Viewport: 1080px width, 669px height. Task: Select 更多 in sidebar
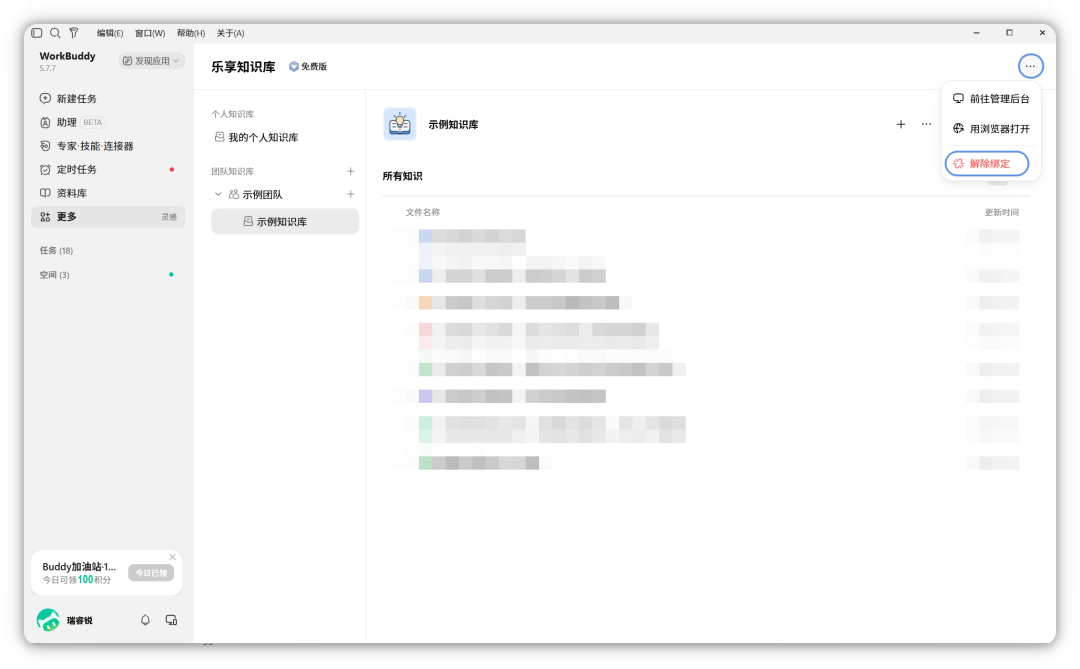(108, 216)
